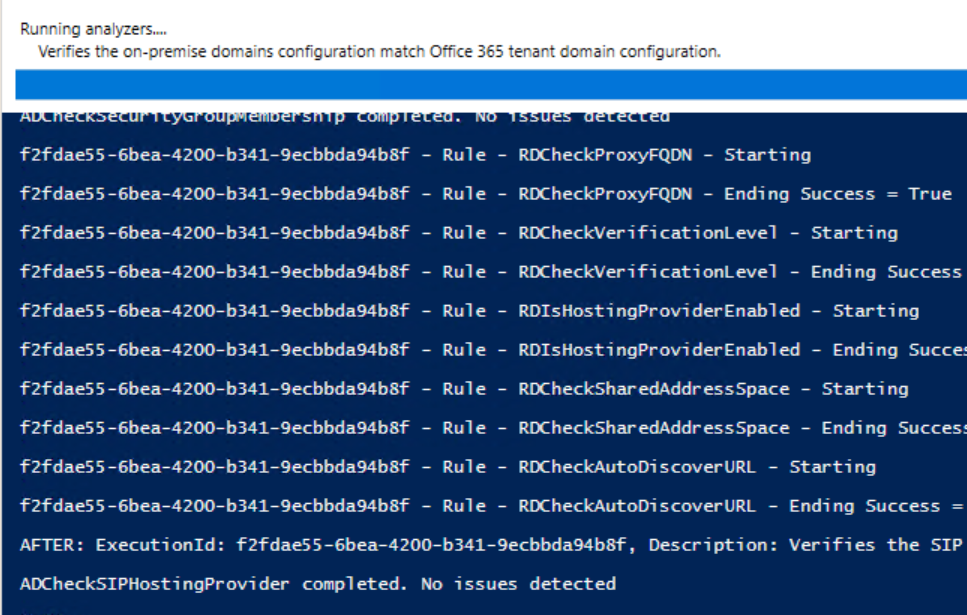Click the blue progress bar
The image size is (967, 615).
point(490,85)
